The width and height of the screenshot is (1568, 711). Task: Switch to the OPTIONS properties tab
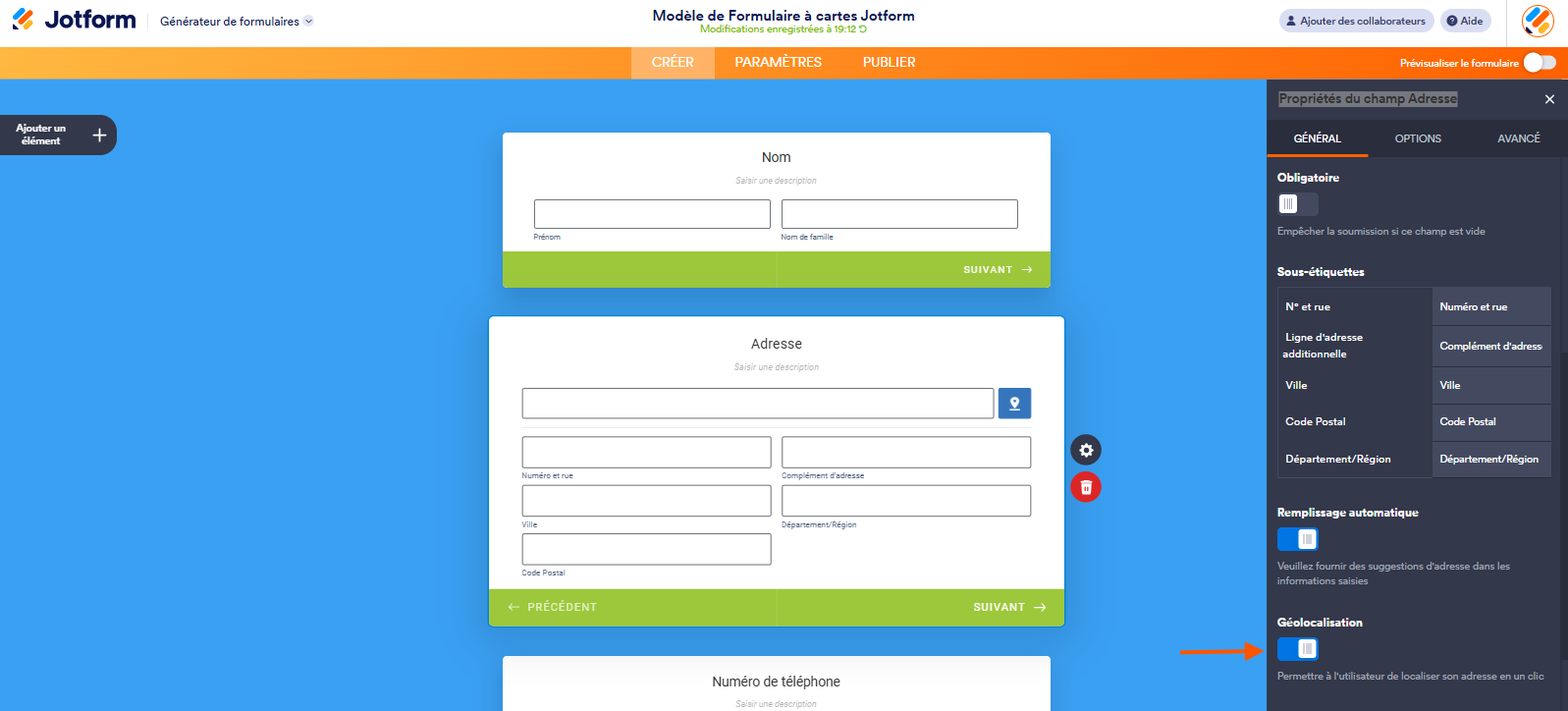pyautogui.click(x=1418, y=138)
